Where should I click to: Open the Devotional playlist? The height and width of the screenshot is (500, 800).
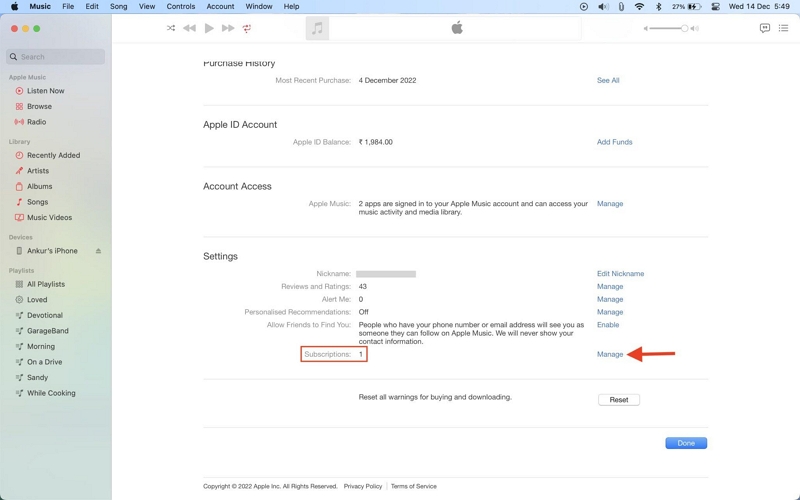pos(44,315)
